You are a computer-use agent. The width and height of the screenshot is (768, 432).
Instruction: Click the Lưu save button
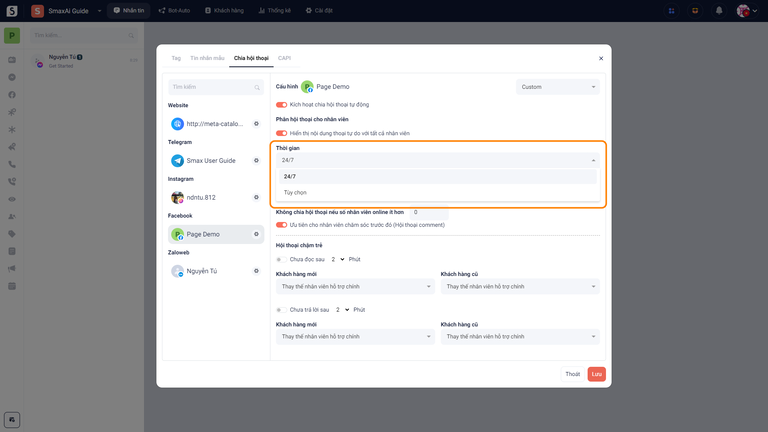(596, 374)
